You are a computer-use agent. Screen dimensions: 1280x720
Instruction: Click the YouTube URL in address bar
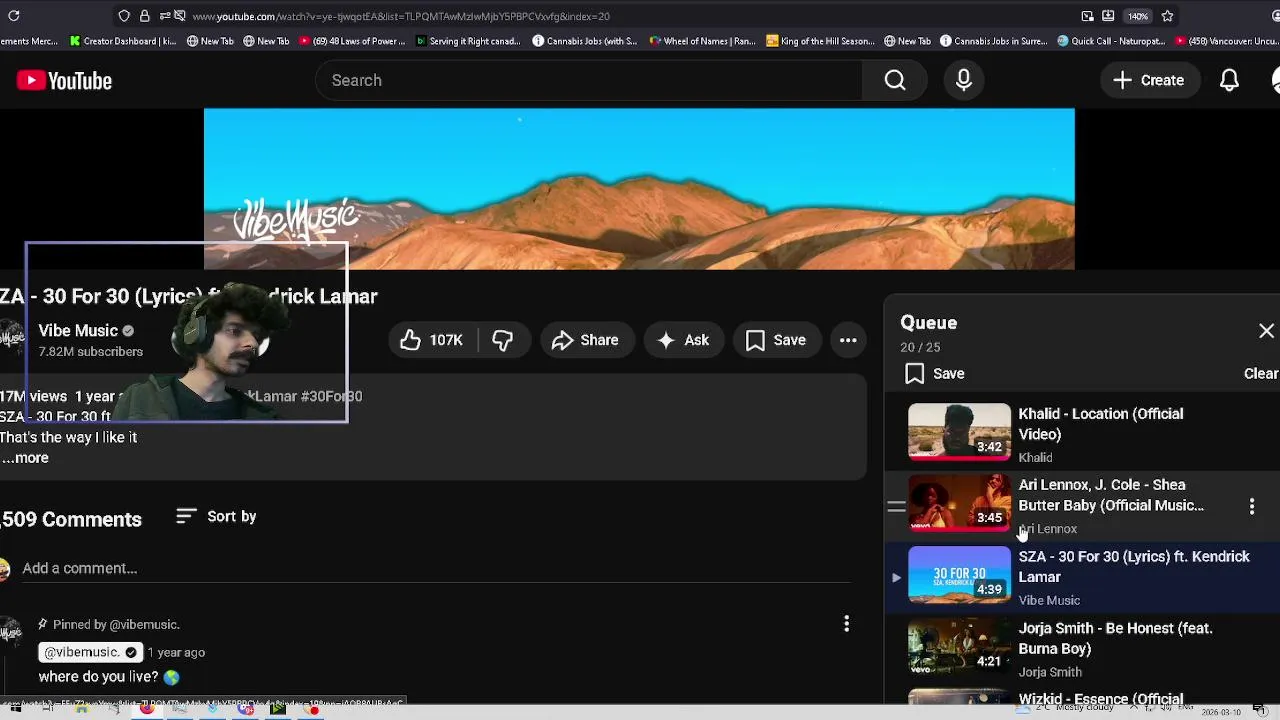[401, 16]
